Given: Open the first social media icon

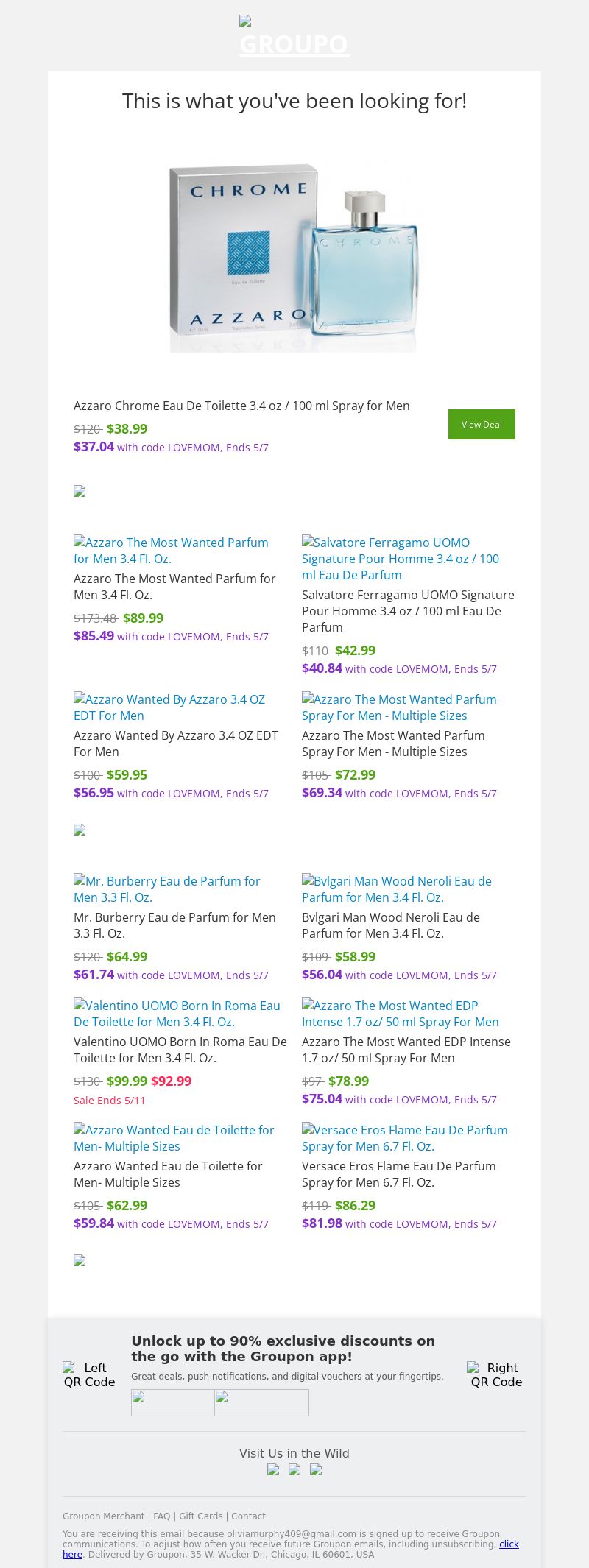Looking at the screenshot, I should pyautogui.click(x=273, y=1470).
